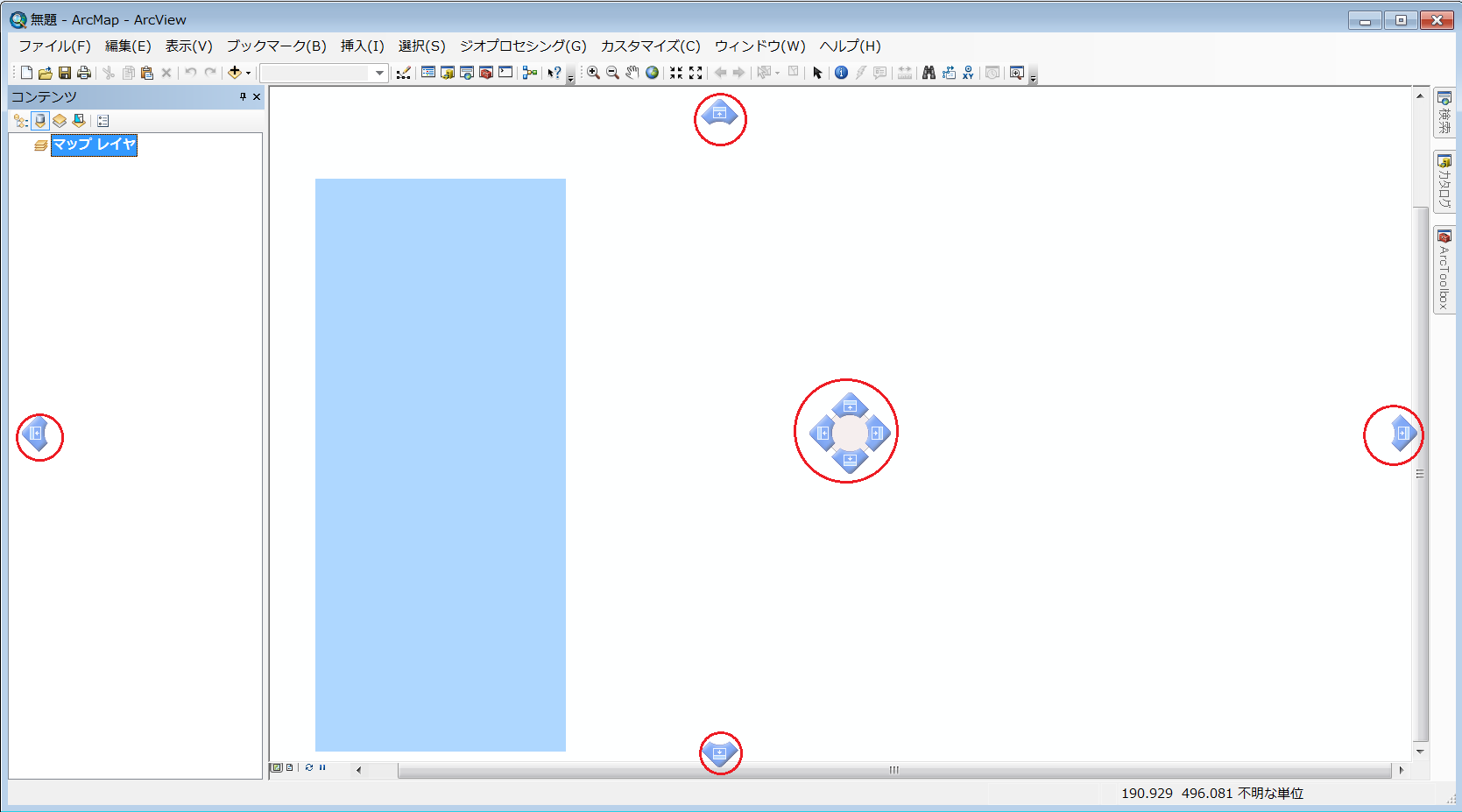Switch to Layout View button
The width and height of the screenshot is (1462, 812).
(289, 767)
